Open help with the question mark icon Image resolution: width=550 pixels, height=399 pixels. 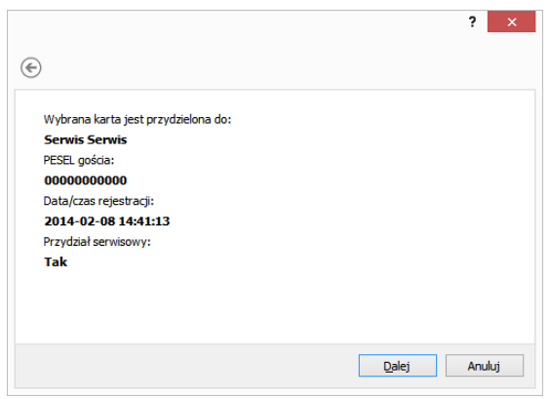click(x=472, y=22)
